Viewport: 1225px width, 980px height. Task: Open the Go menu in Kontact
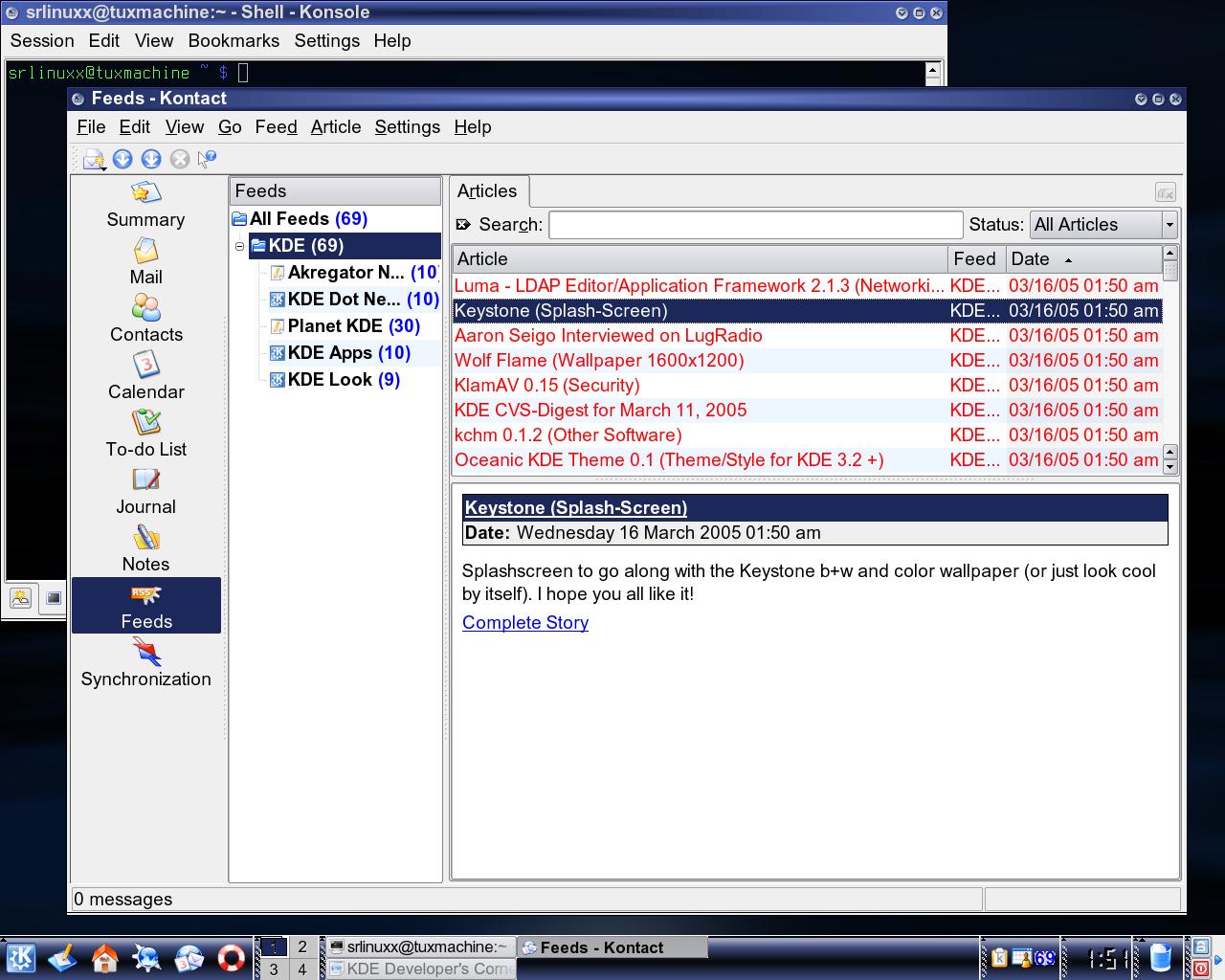coord(230,127)
